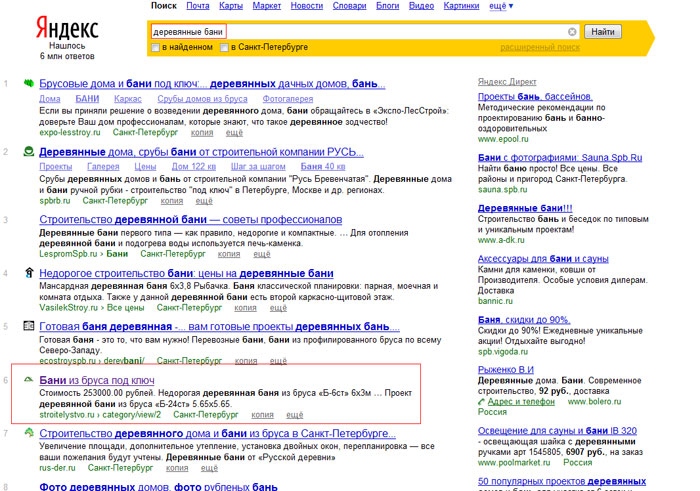Open 'Адрес и телефон' link in ad
Viewport: 700px width, 491px height.
tap(521, 402)
